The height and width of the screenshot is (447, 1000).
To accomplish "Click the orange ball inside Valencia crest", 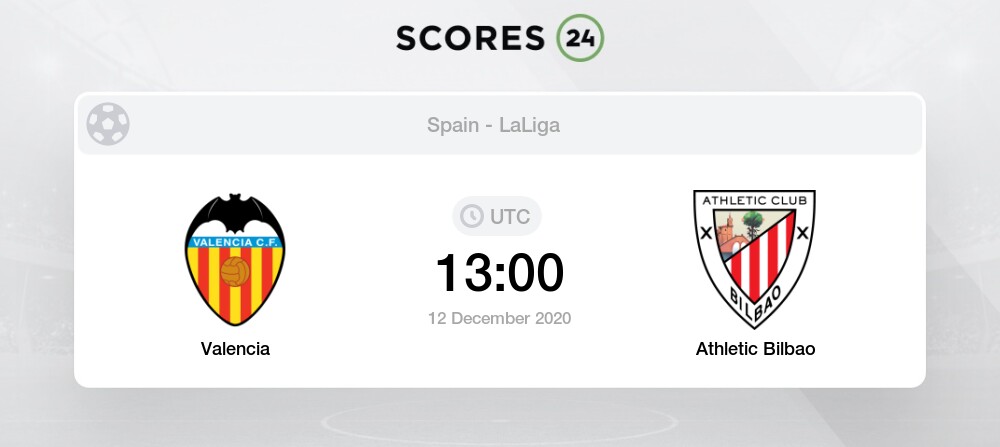I will [x=235, y=272].
